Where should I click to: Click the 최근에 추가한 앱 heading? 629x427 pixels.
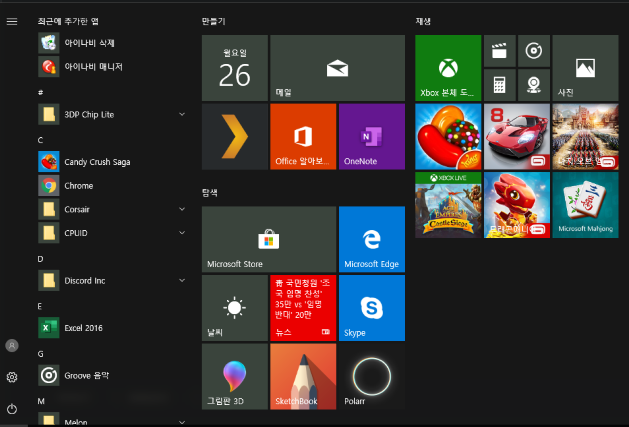(x=68, y=21)
